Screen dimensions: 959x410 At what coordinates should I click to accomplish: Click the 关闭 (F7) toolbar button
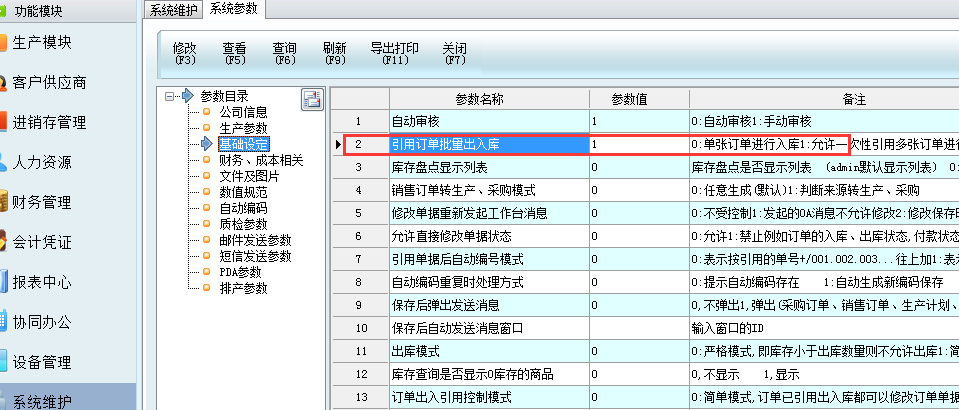point(455,54)
